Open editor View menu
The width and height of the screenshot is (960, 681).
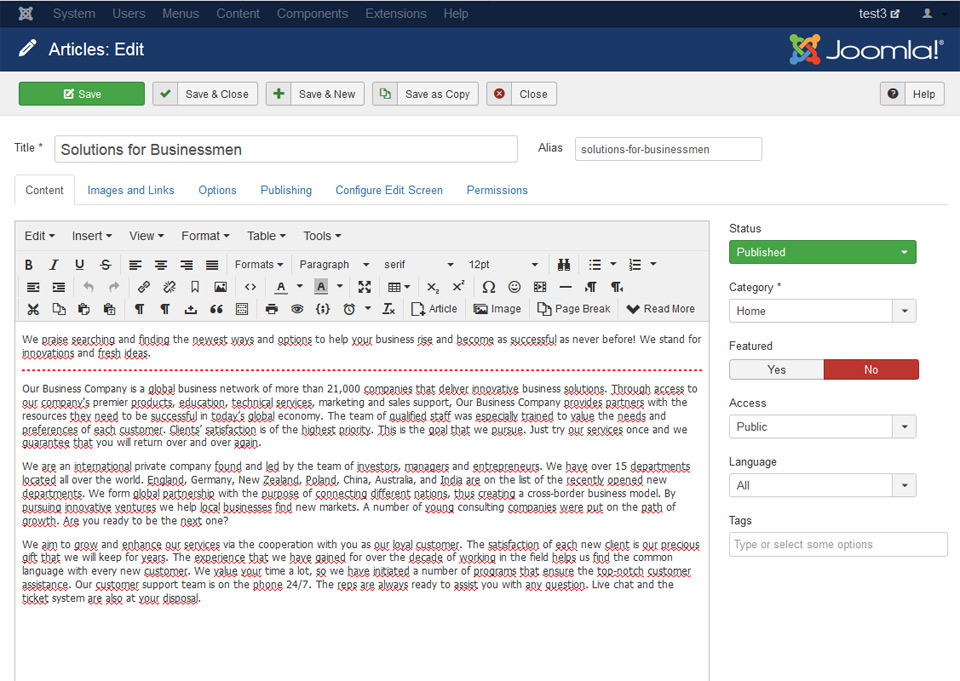point(146,236)
